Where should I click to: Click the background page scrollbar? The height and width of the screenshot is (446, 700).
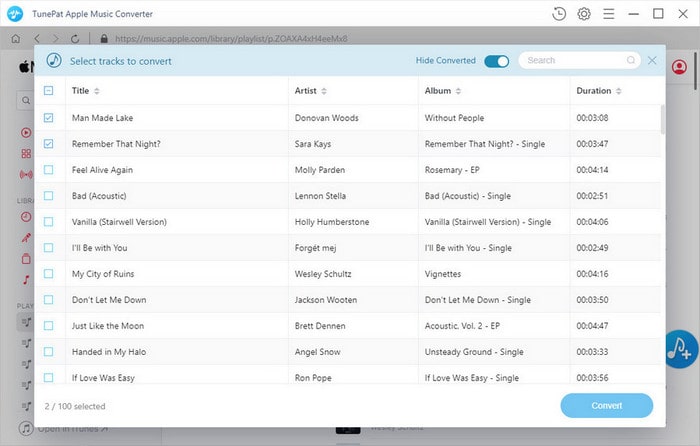coord(696,71)
